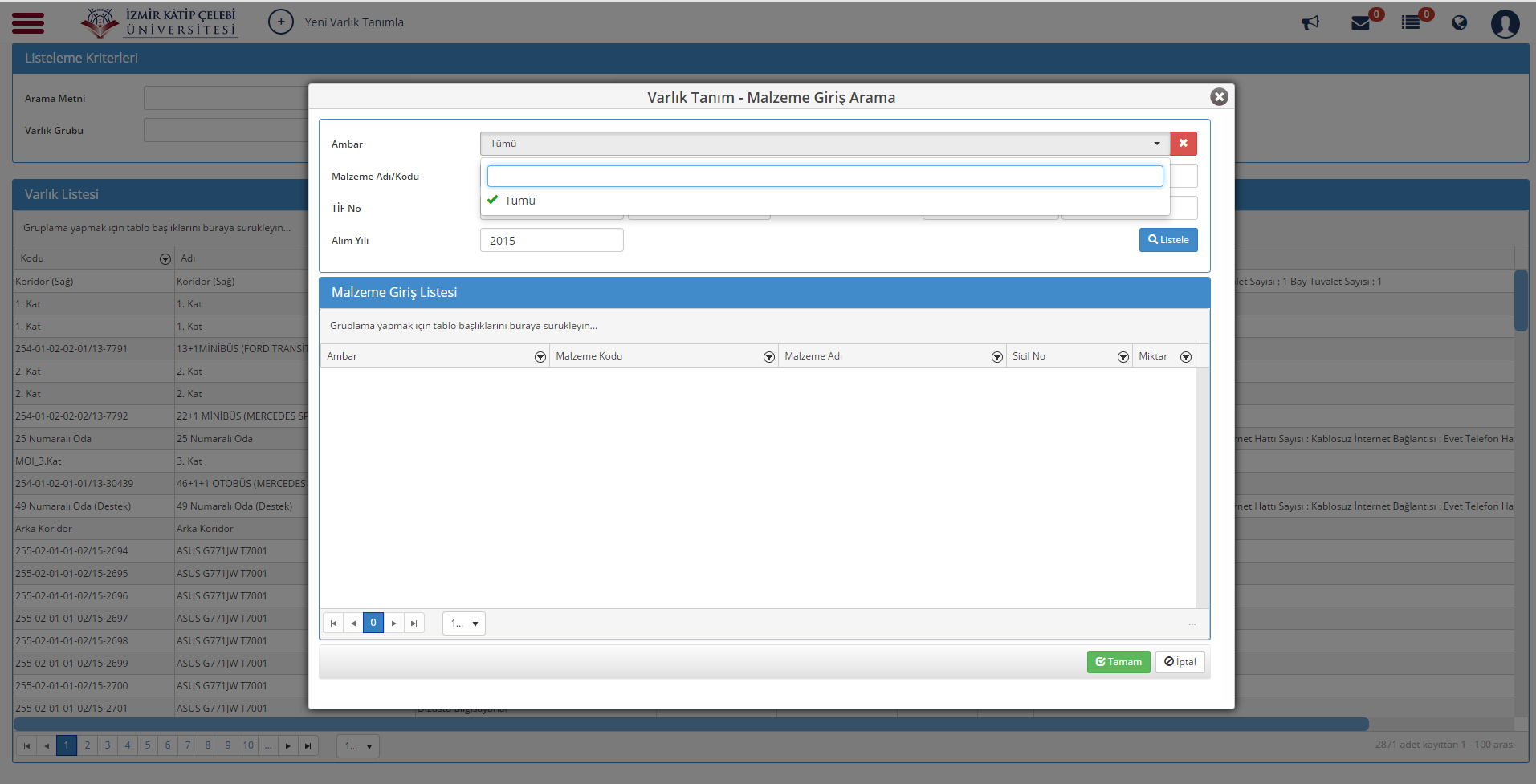Go to page 5 in Varlık Listesi

(x=147, y=746)
